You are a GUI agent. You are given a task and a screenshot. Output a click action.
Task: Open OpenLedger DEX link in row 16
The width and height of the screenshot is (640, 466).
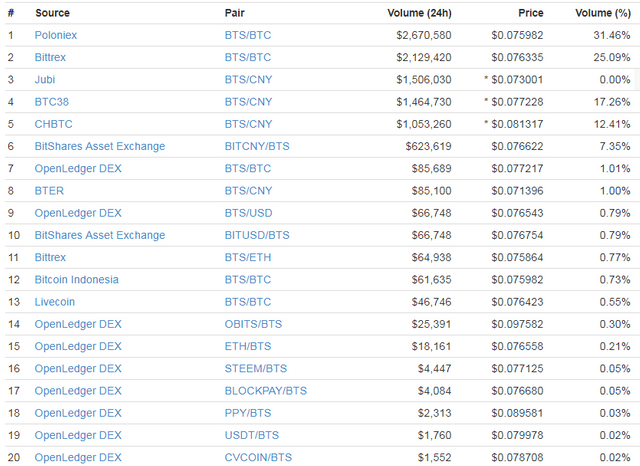click(78, 369)
